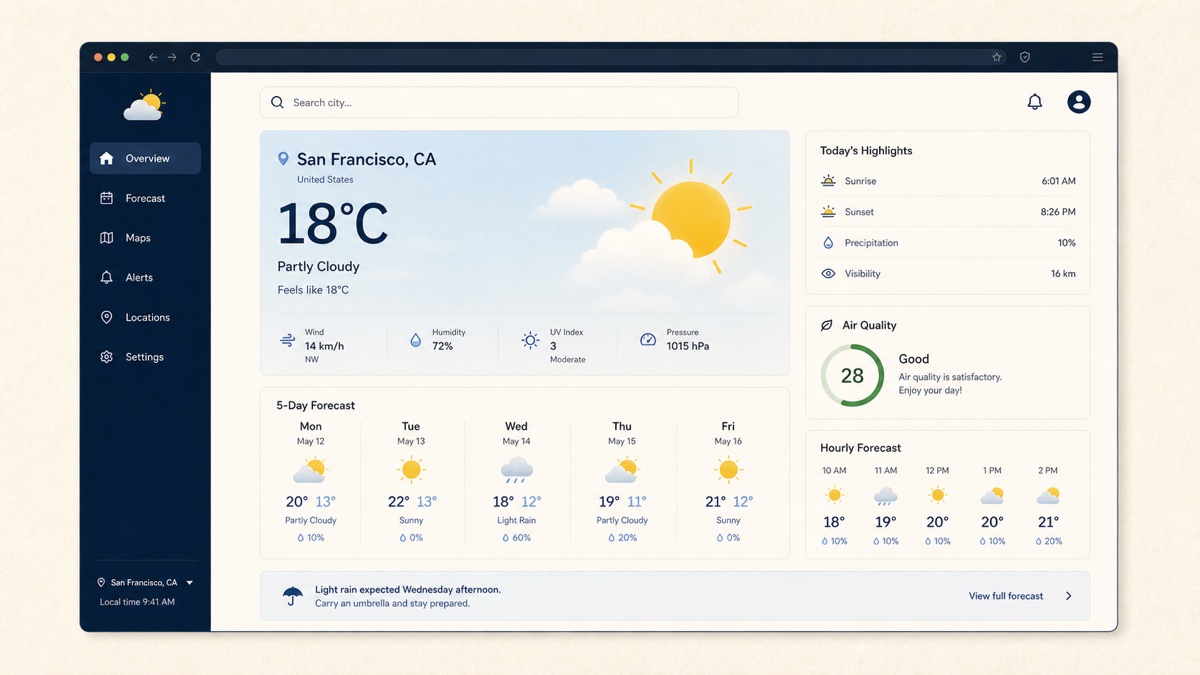Screen dimensions: 1200x675
Task: Open the Alerts page
Action: 145,277
